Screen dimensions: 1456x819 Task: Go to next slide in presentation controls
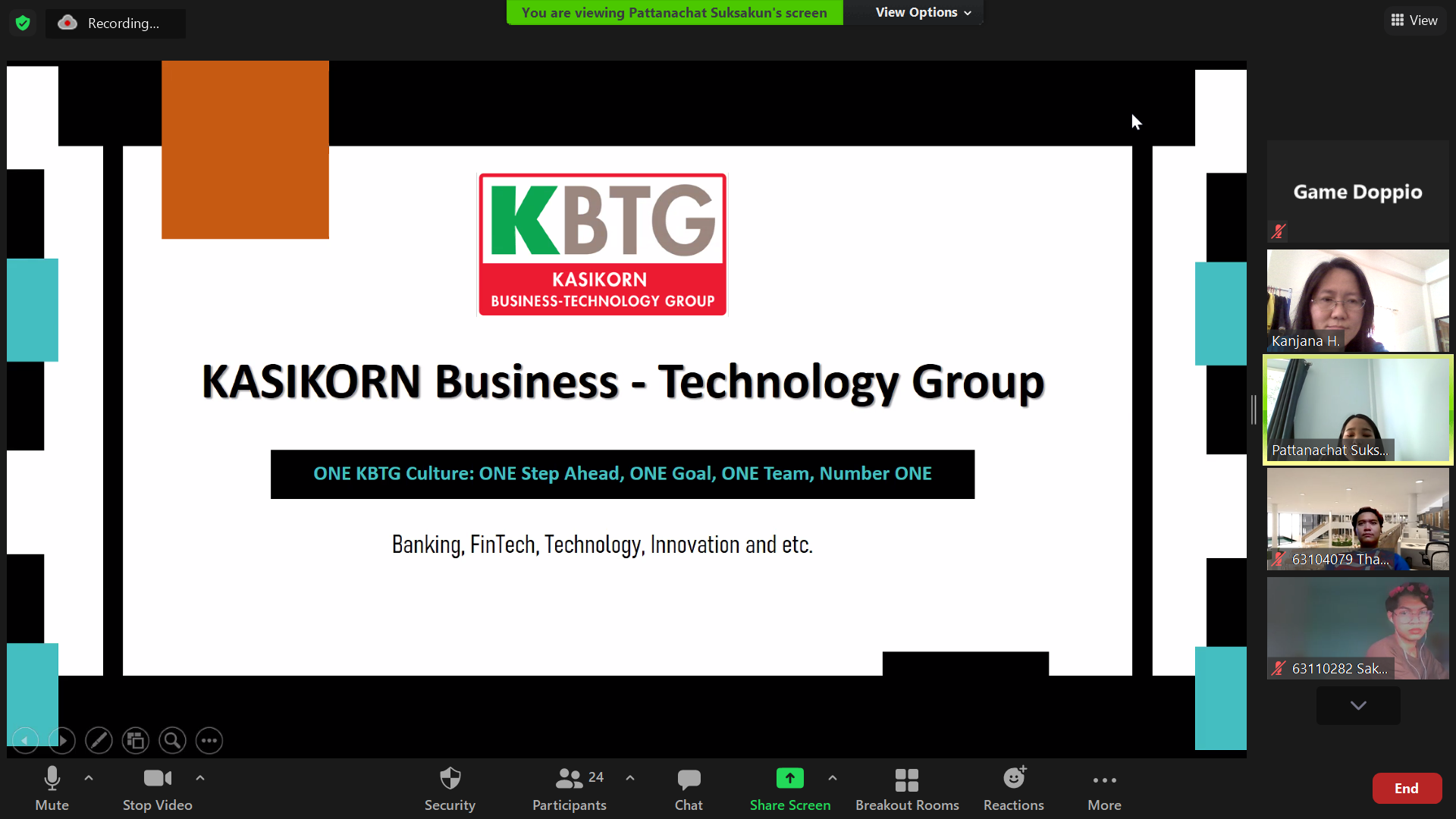pyautogui.click(x=62, y=740)
